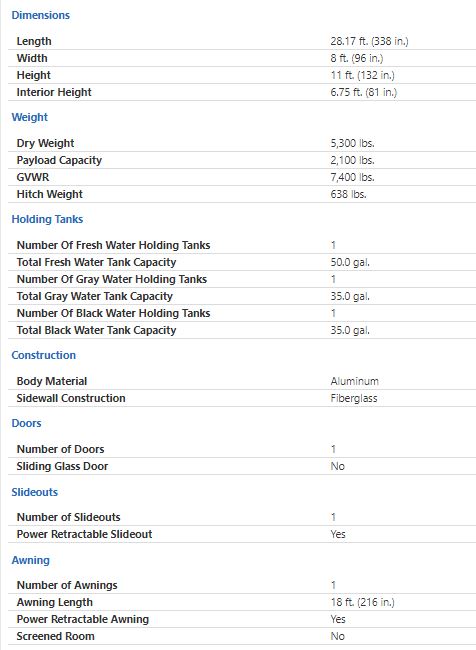Viewport: 476px width, 650px height.
Task: Select the Body Material Aluminum value
Action: (355, 381)
